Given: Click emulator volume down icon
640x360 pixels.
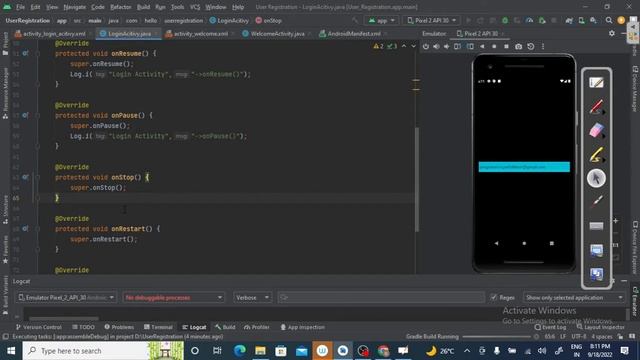Looking at the screenshot, I should (x=447, y=47).
